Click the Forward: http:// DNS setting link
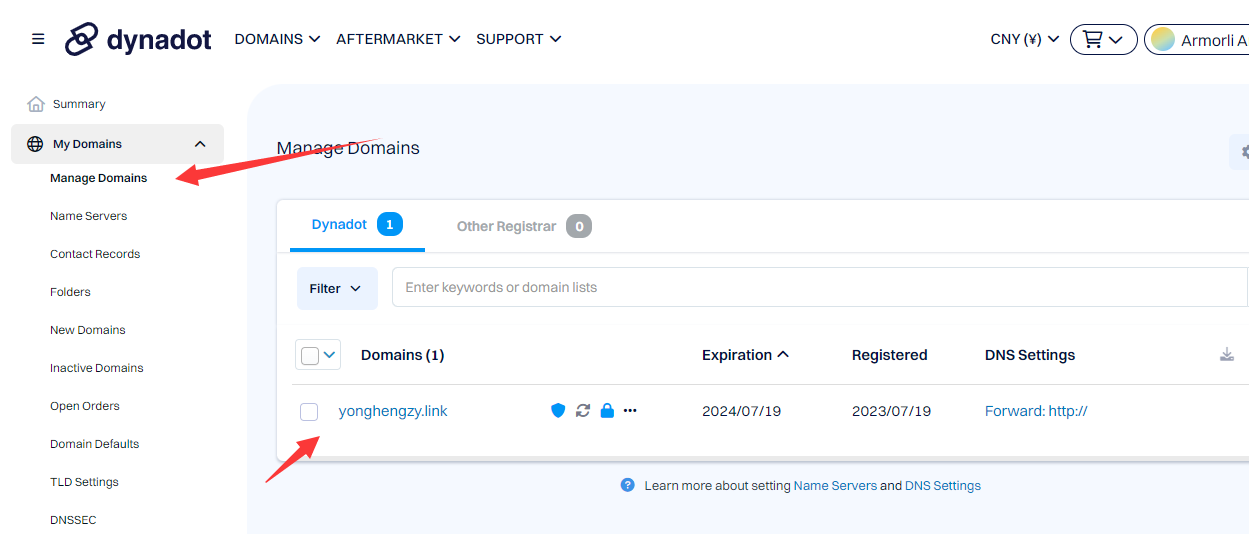 click(x=1036, y=411)
